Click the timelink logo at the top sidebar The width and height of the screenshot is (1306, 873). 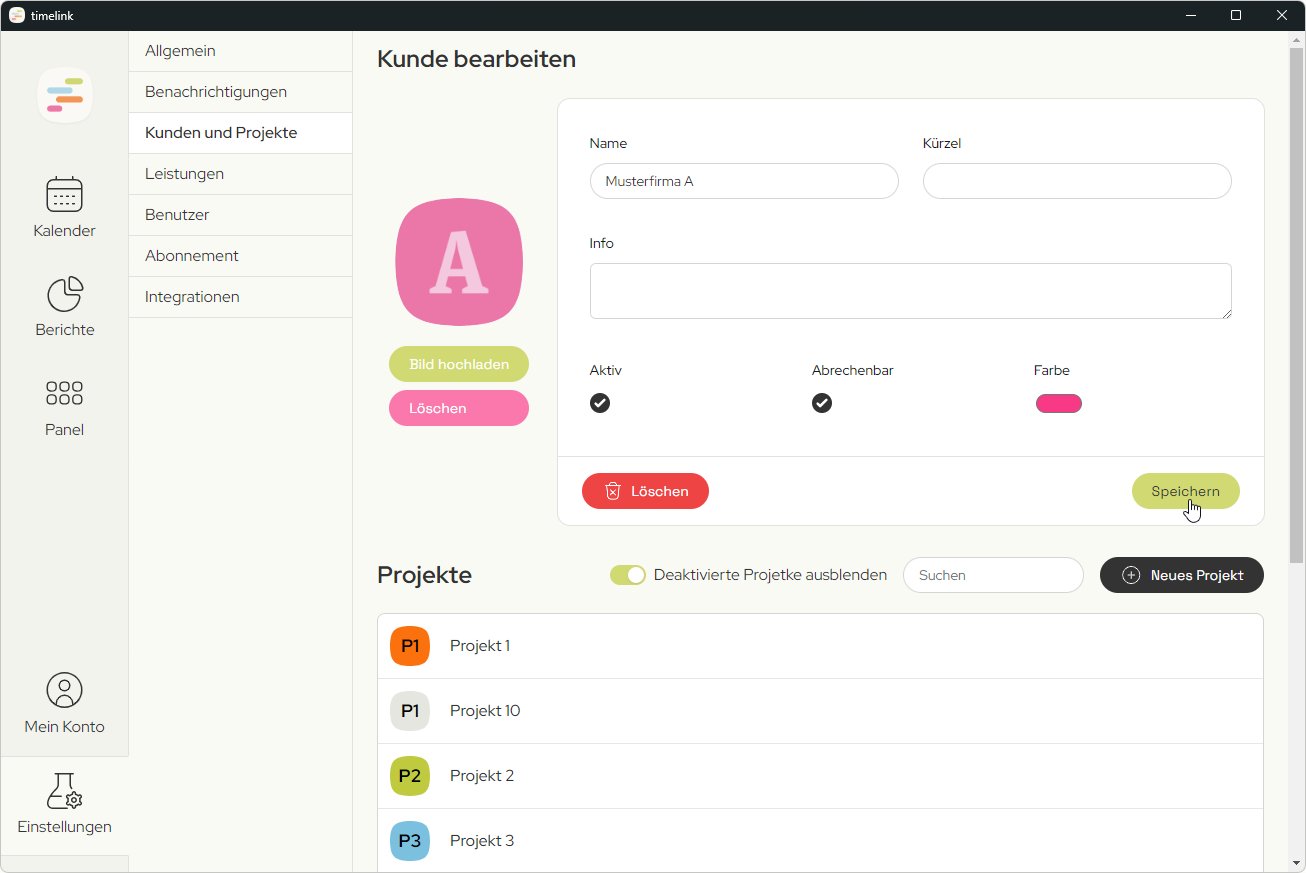click(64, 94)
